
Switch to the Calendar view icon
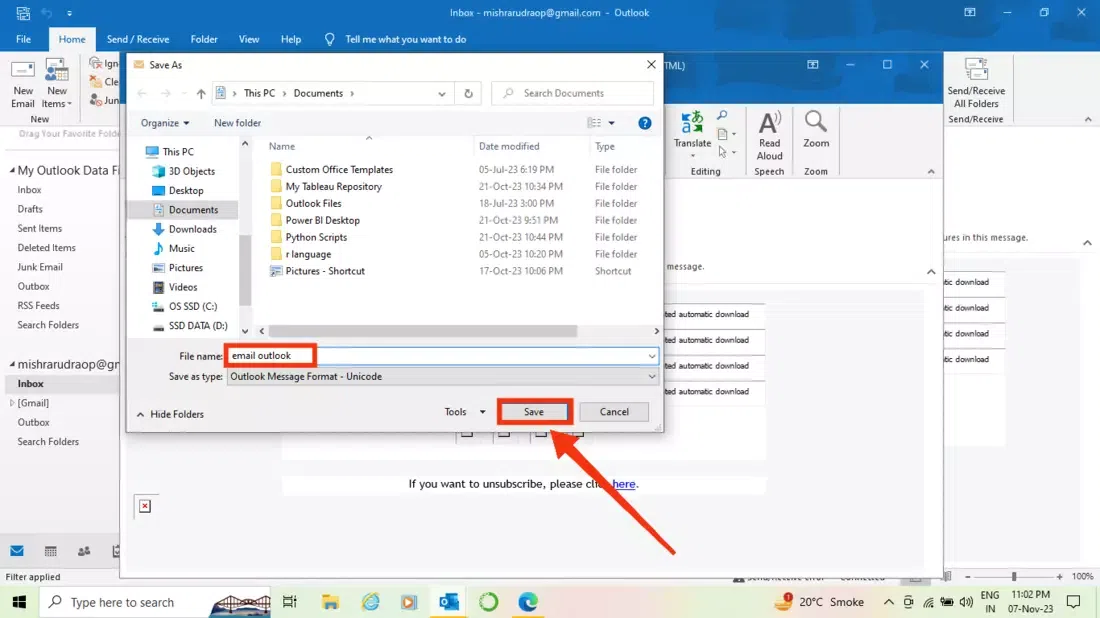pyautogui.click(x=51, y=551)
